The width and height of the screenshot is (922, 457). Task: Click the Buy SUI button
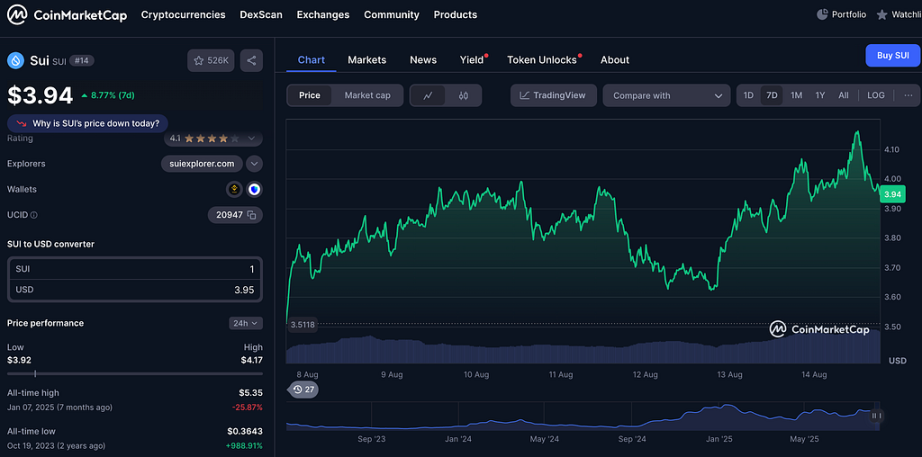893,56
